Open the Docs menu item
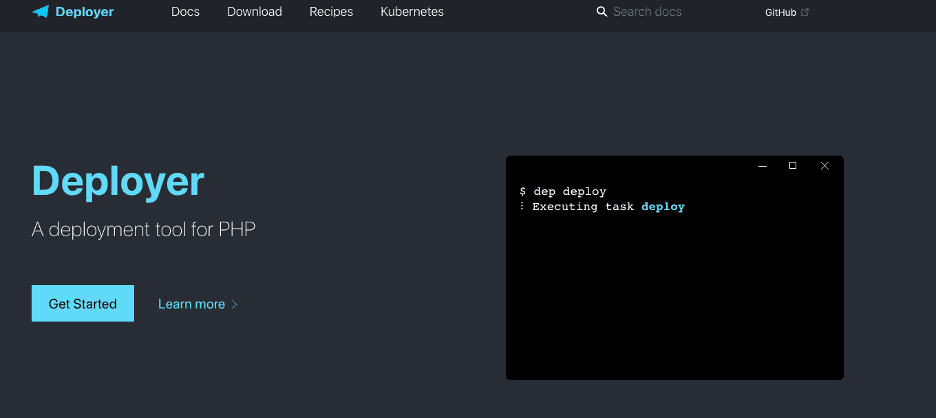Viewport: 936px width, 418px height. pyautogui.click(x=185, y=12)
